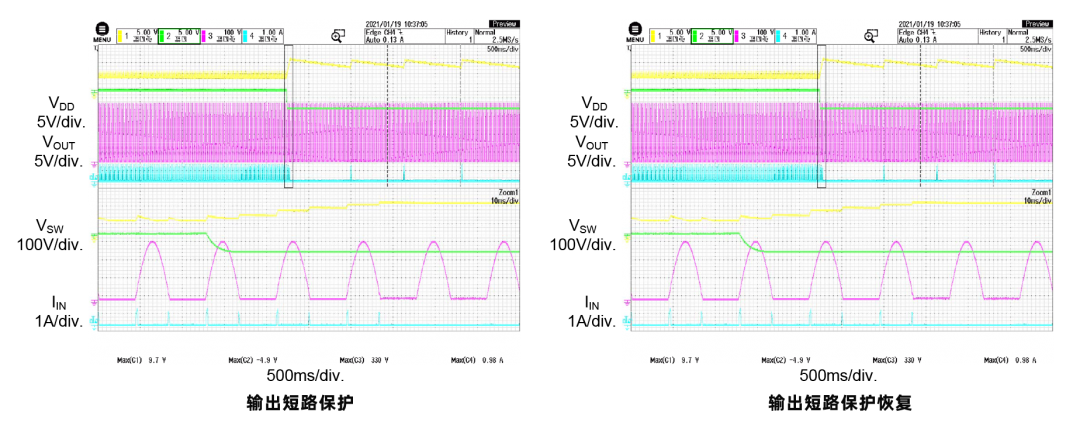Click the 500ms/div. caption below the left scope
The height and width of the screenshot is (426, 1080).
305,376
